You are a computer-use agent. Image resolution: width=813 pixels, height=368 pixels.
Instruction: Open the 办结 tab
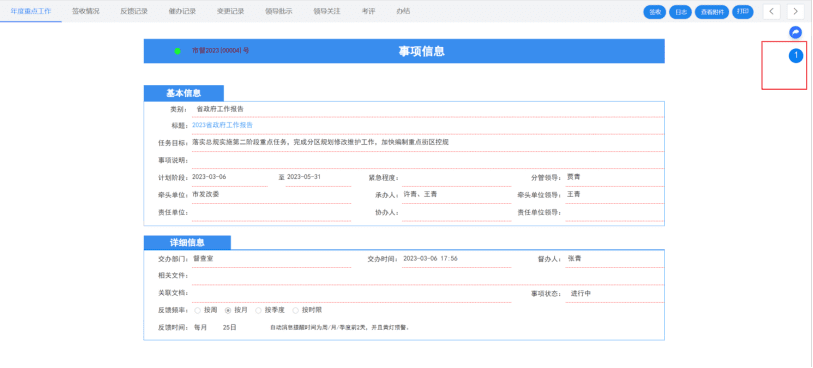tap(403, 11)
